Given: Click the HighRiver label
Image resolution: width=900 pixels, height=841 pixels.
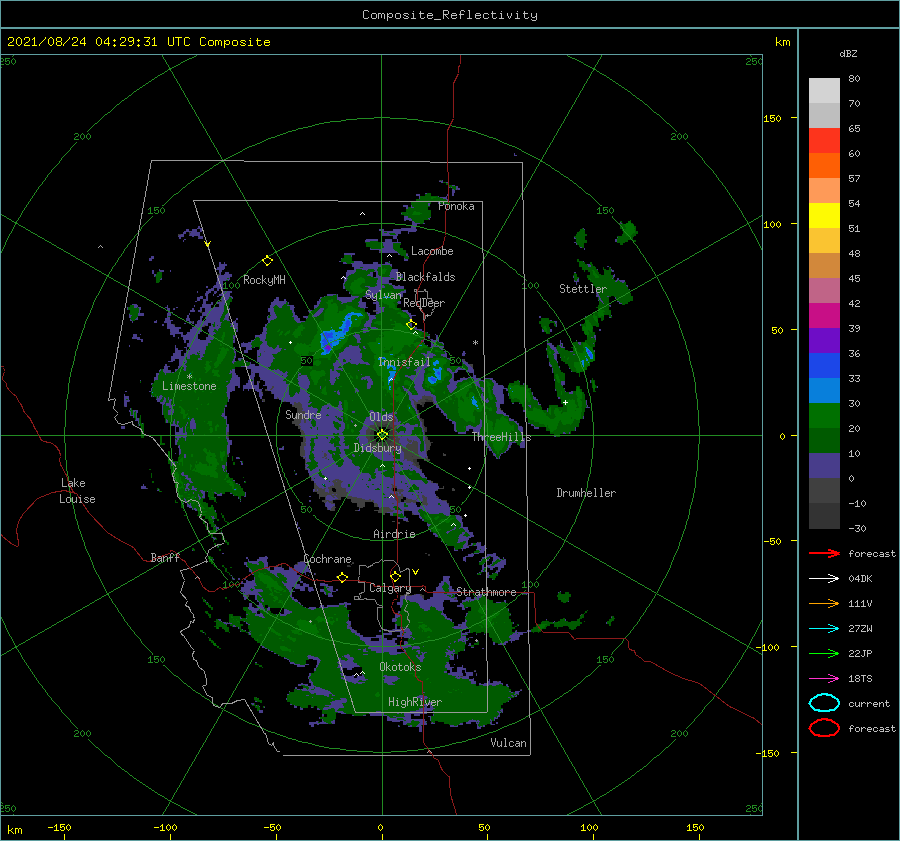Looking at the screenshot, I should (x=415, y=702).
